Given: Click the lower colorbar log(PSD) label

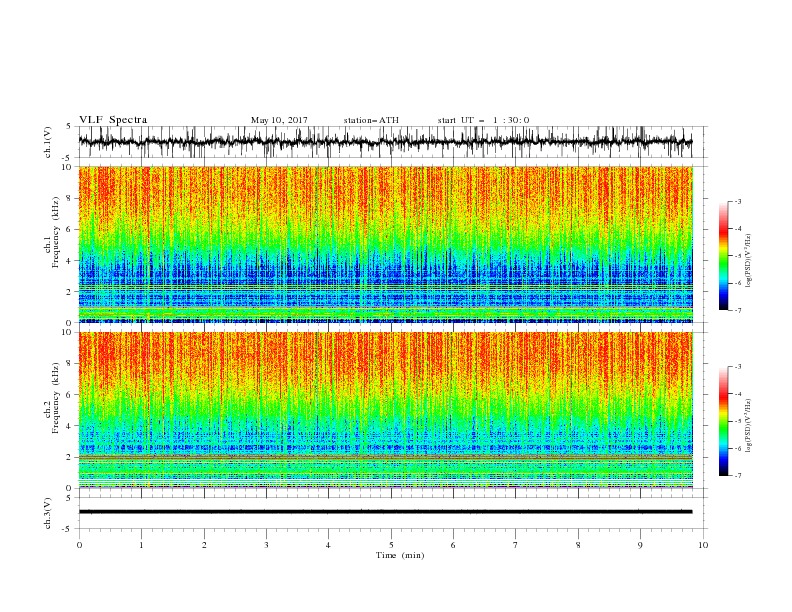Looking at the screenshot, I should point(749,425).
